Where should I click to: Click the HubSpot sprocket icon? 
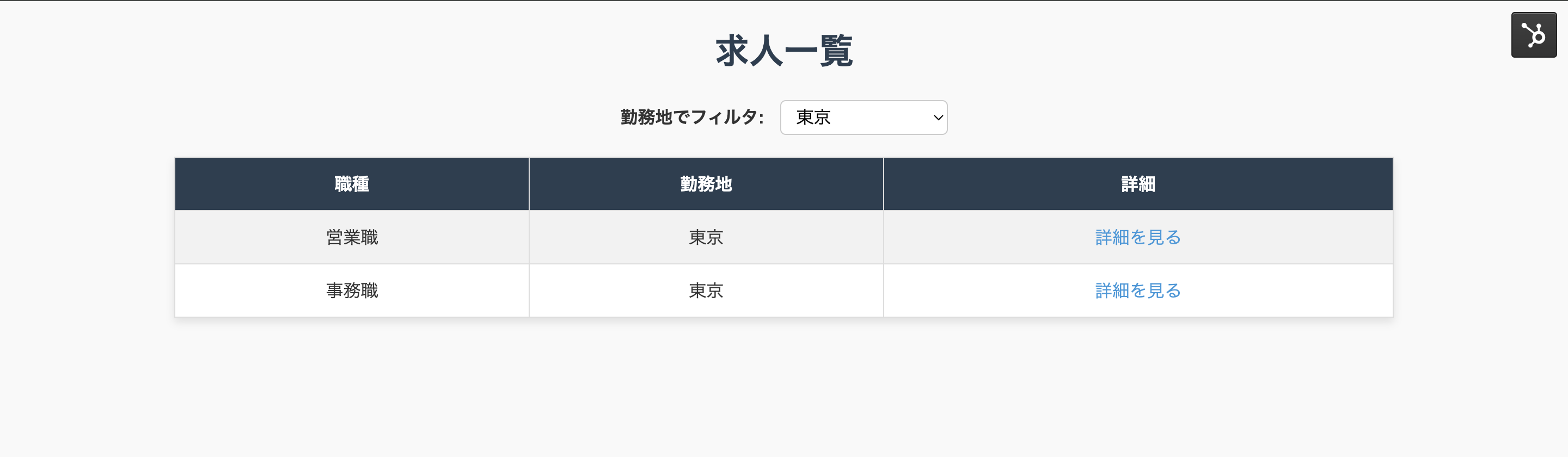click(x=1533, y=35)
